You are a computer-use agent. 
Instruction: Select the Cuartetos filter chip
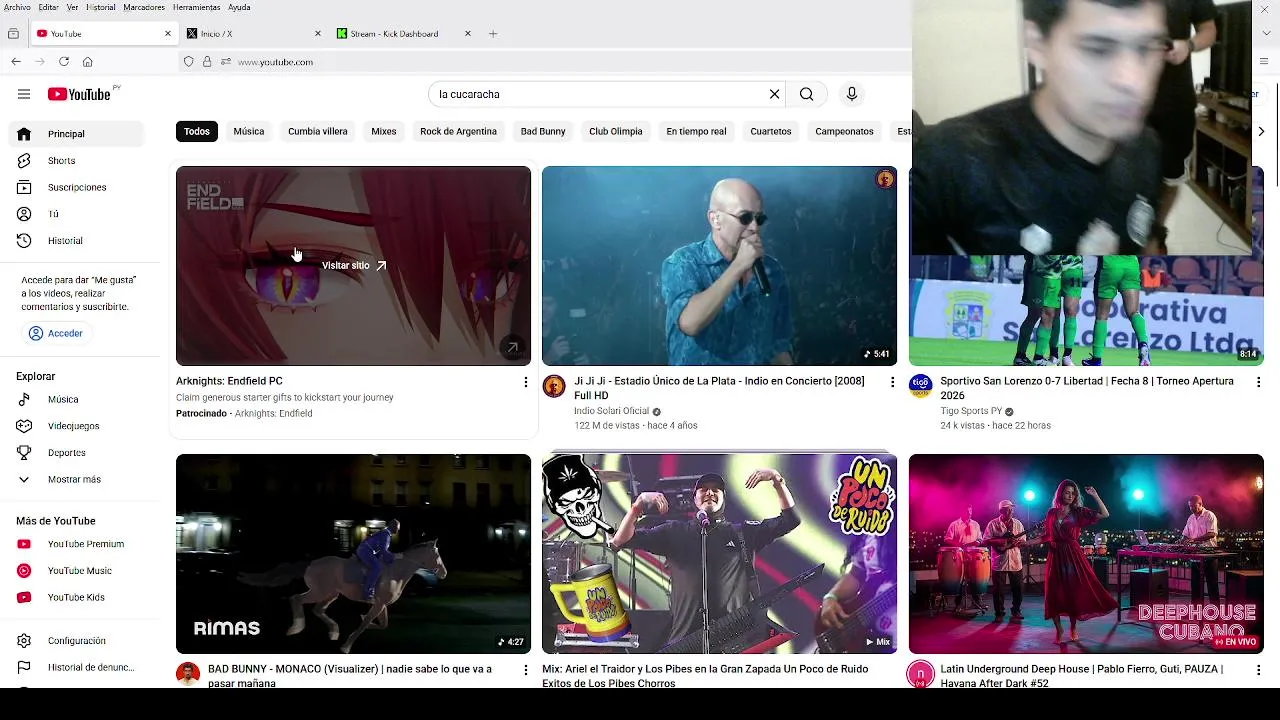click(x=771, y=132)
